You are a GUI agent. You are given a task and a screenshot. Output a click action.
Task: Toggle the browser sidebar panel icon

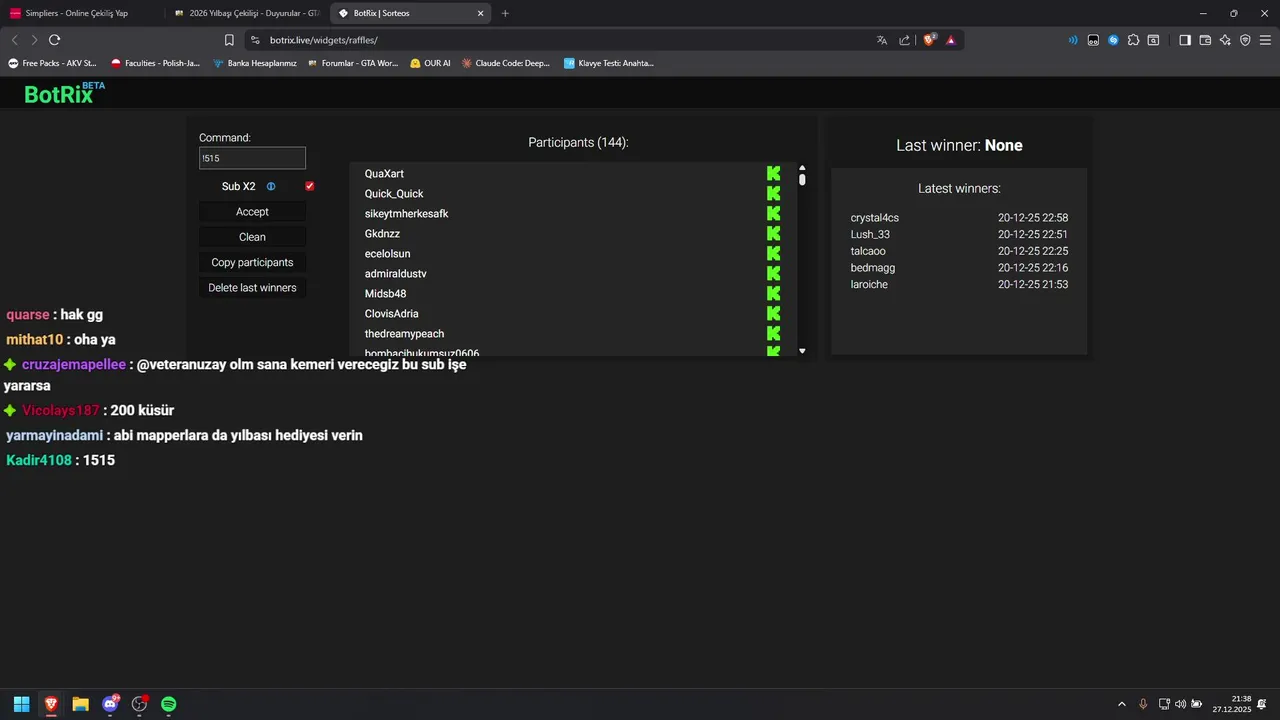[1185, 40]
